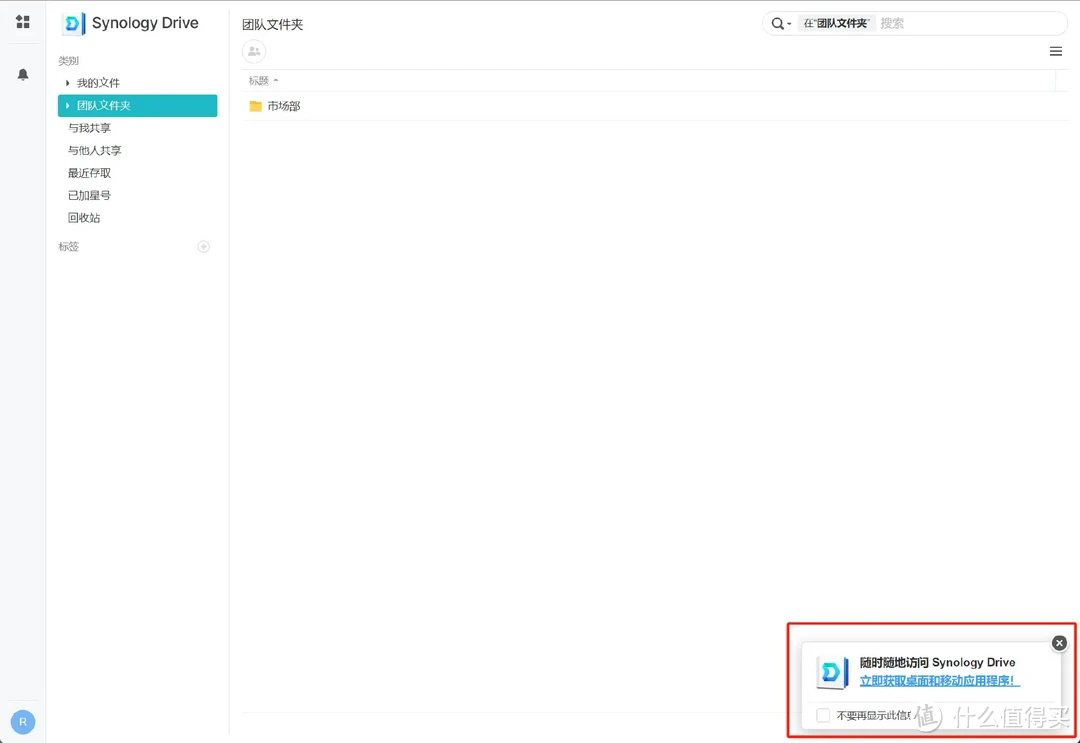Open 回收站 category
The image size is (1080, 743).
(x=84, y=218)
